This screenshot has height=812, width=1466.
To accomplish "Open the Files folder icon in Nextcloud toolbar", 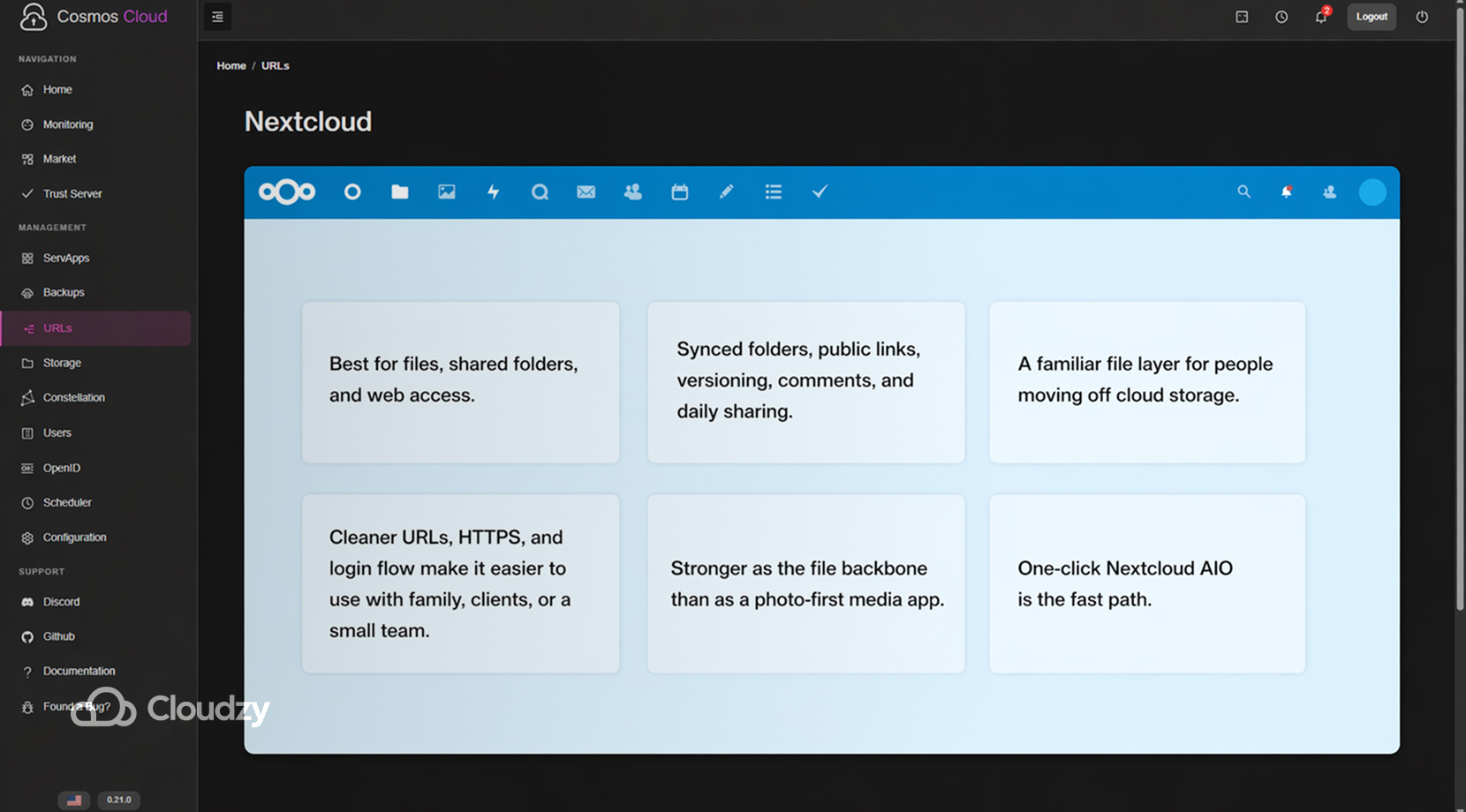I will point(399,192).
